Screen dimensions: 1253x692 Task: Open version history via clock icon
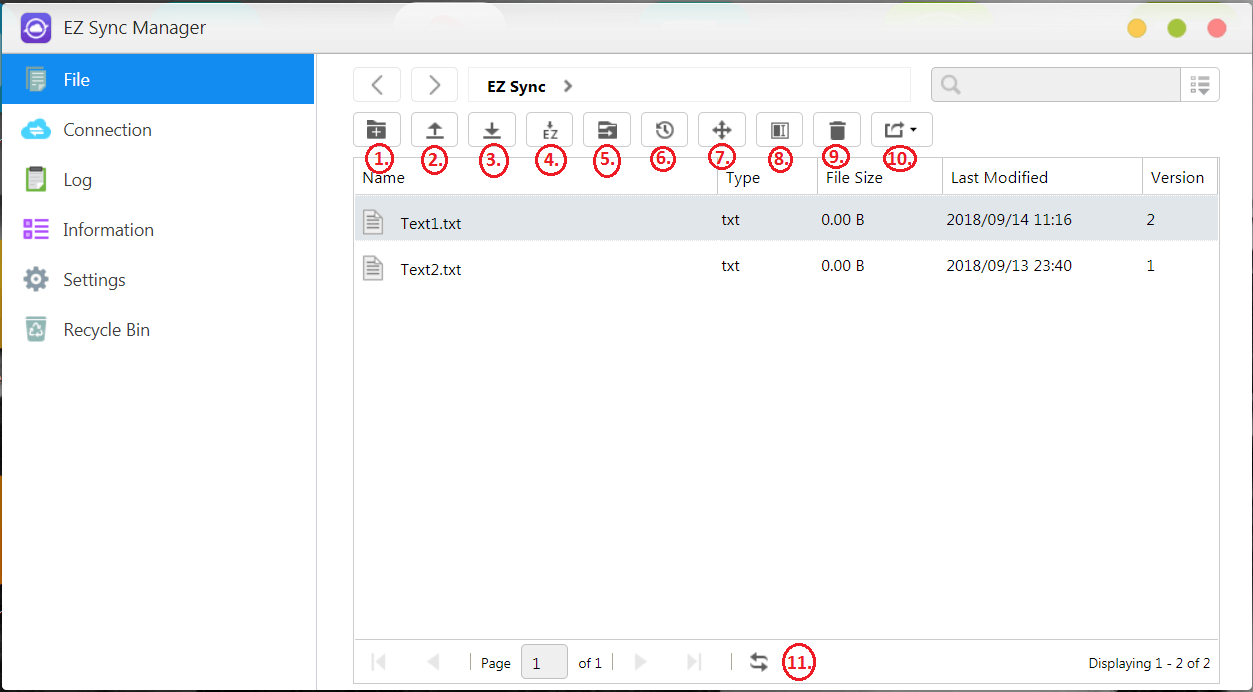click(x=664, y=130)
